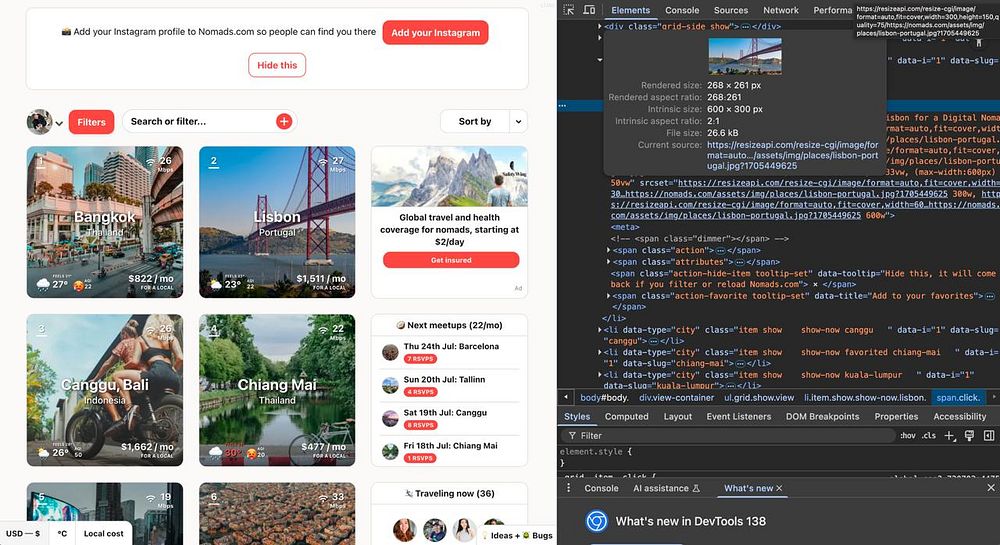The width and height of the screenshot is (1000, 545).
Task: Switch to the Layout tab
Action: pos(677,416)
